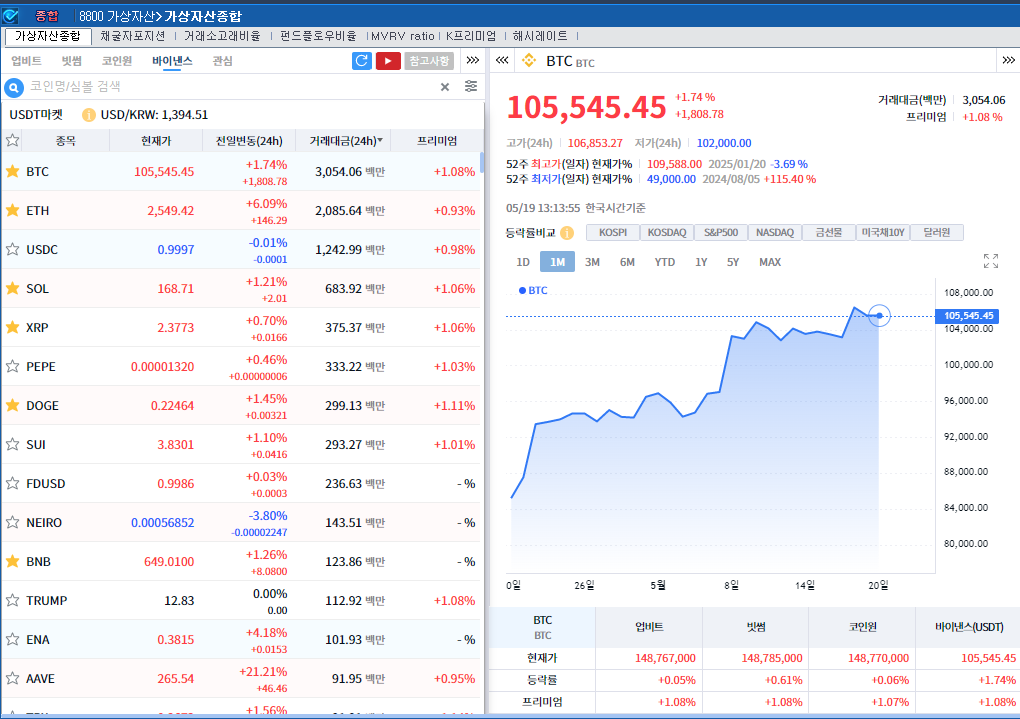Compare BTC against NASDAQ
This screenshot has width=1020, height=719.
pyautogui.click(x=774, y=232)
